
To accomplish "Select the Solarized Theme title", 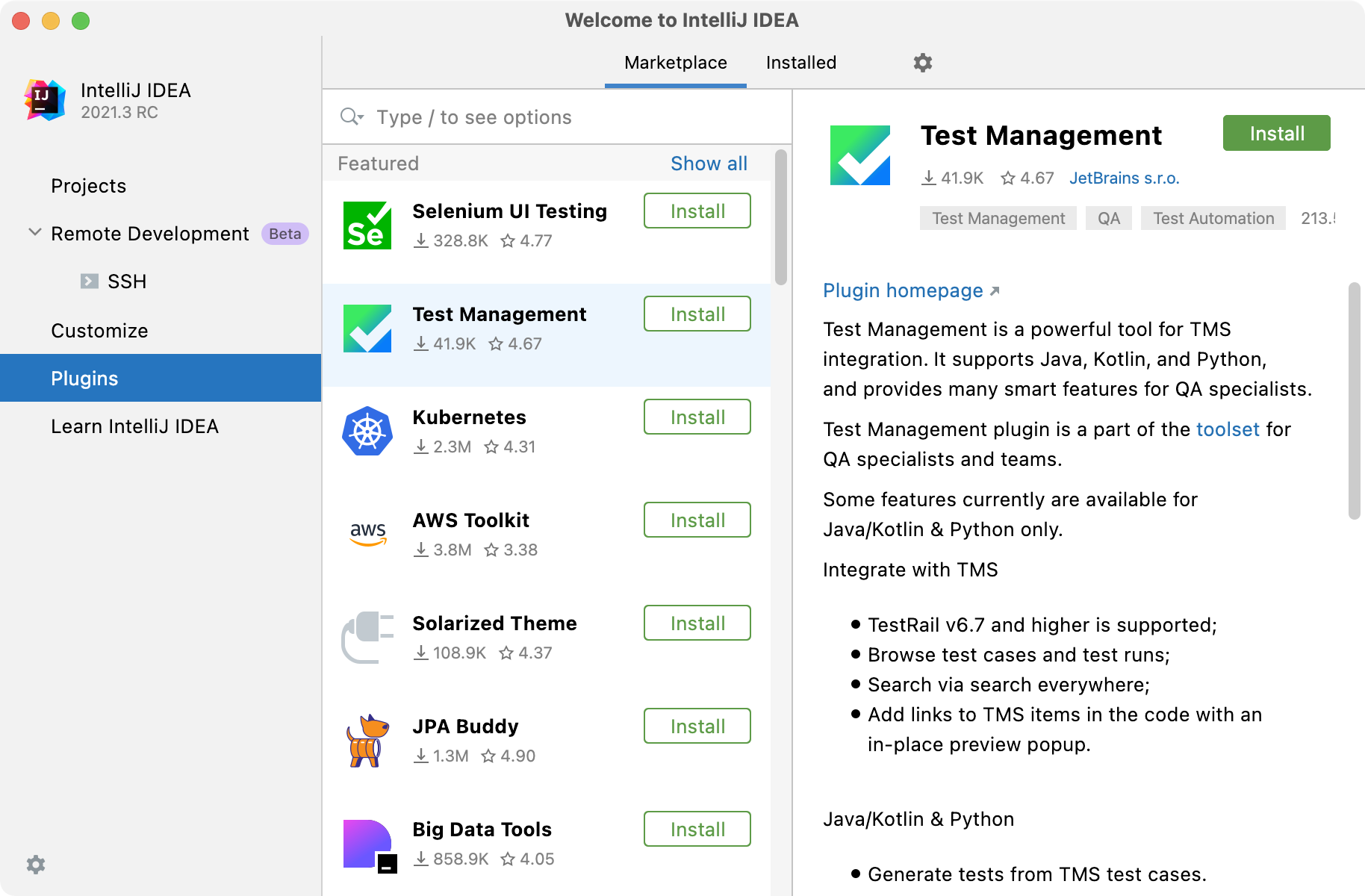I will point(494,623).
